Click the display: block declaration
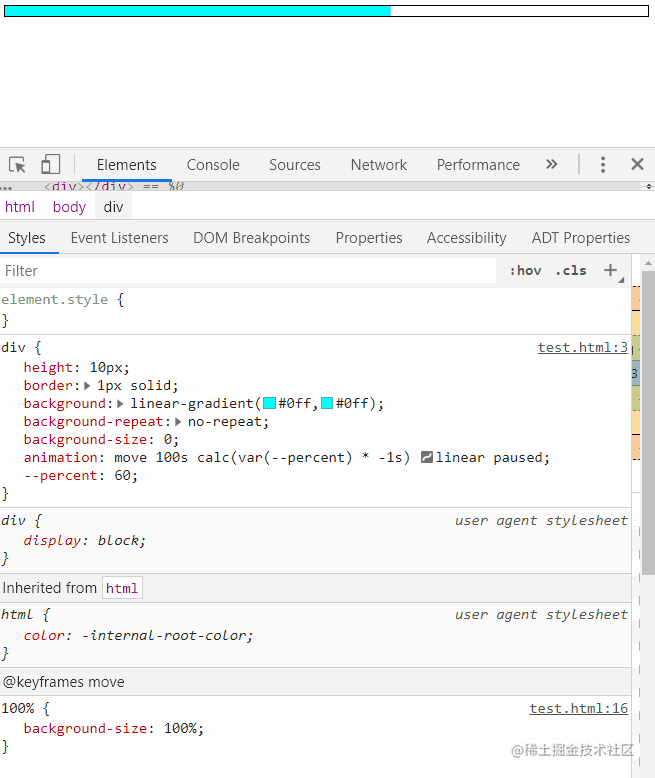This screenshot has width=655, height=778. coord(84,540)
